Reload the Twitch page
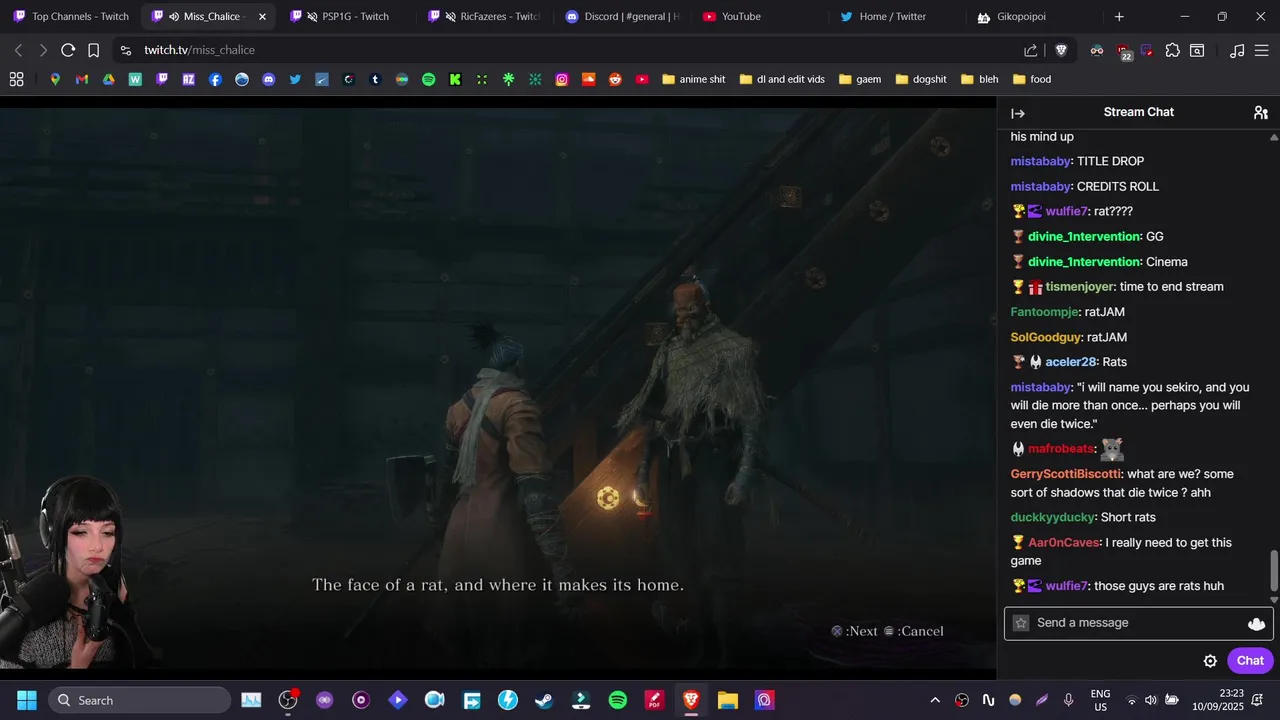This screenshot has height=720, width=1280. click(x=68, y=50)
